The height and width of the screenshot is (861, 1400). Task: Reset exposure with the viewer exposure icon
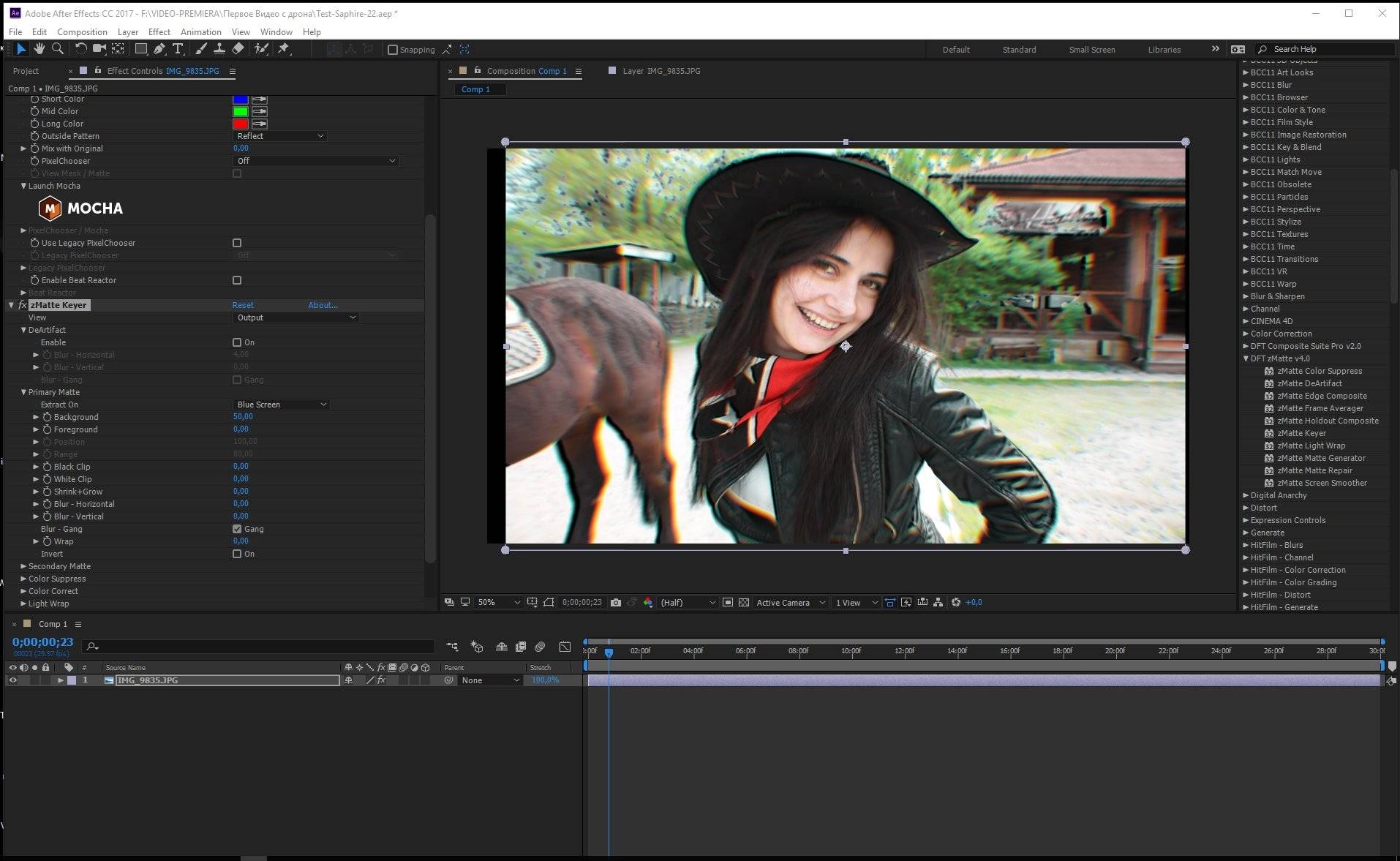pos(956,603)
